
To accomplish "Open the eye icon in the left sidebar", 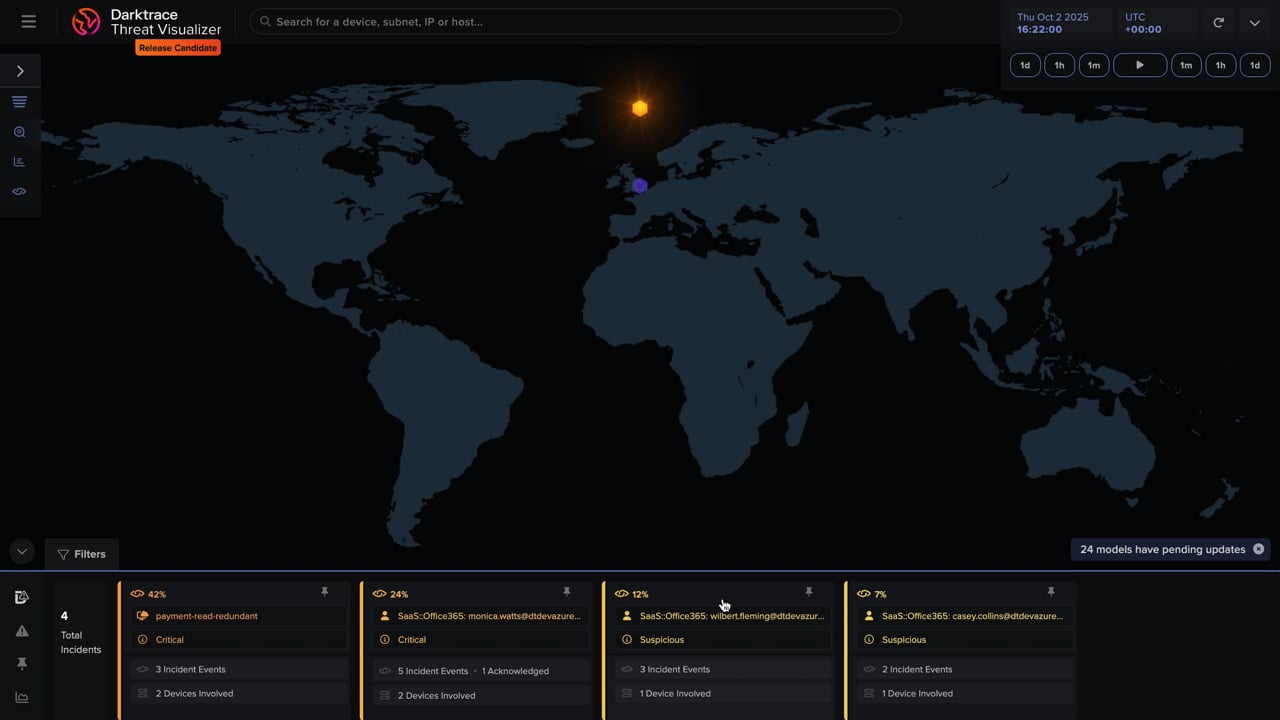I will tap(20, 191).
